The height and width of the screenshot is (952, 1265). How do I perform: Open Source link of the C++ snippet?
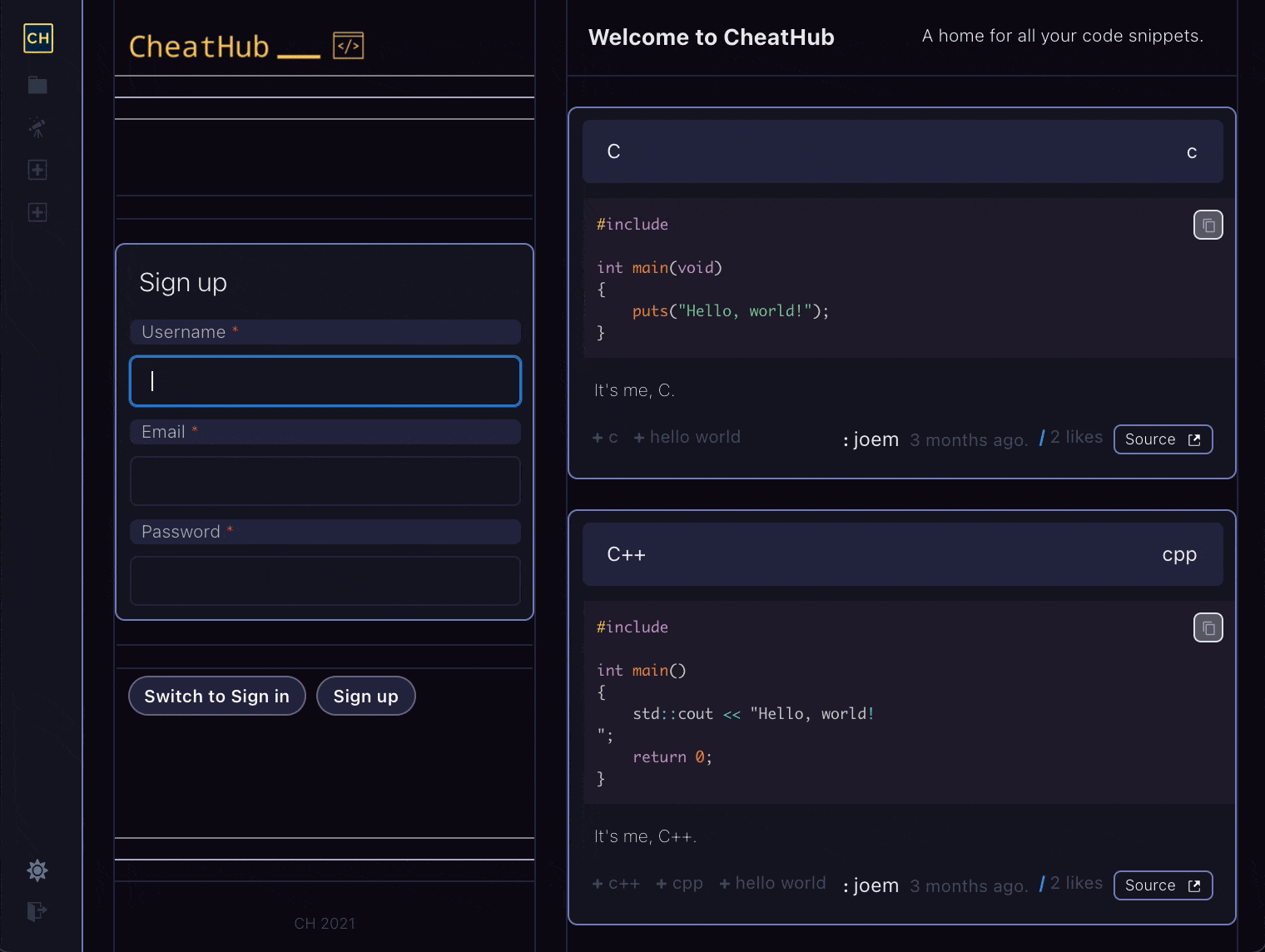(x=1163, y=885)
